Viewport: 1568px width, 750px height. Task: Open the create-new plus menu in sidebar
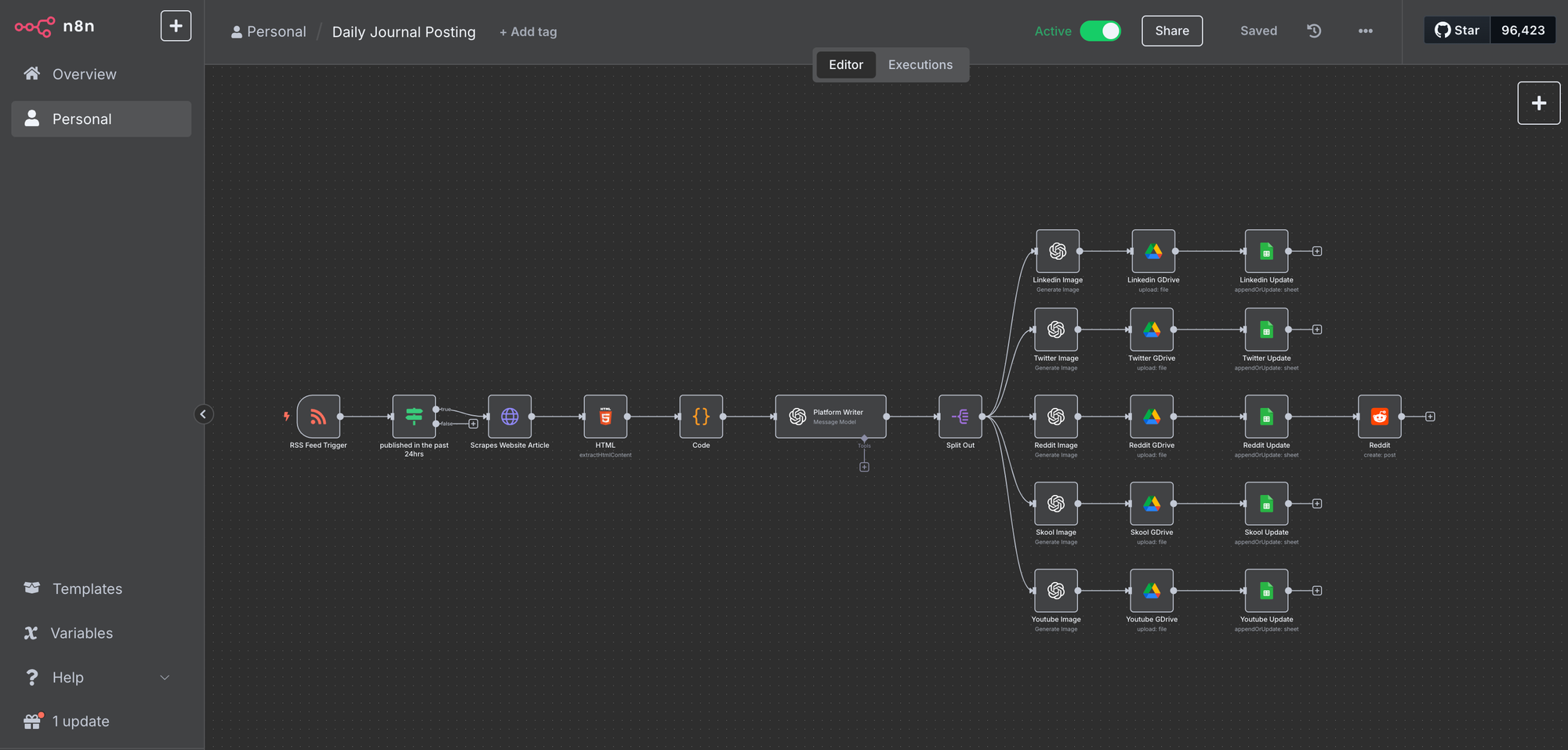(x=176, y=26)
